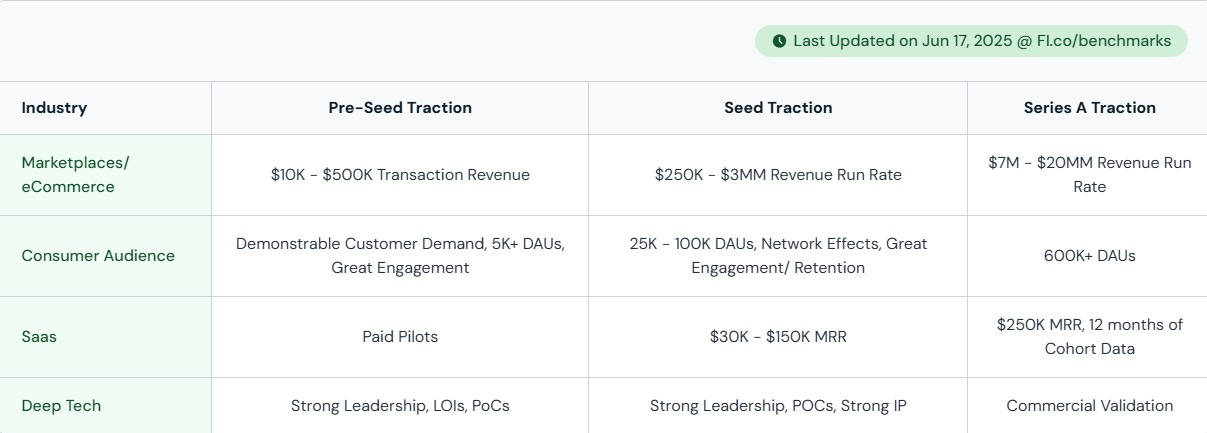
Task: Select the Paid Pilots cell
Action: coord(400,337)
